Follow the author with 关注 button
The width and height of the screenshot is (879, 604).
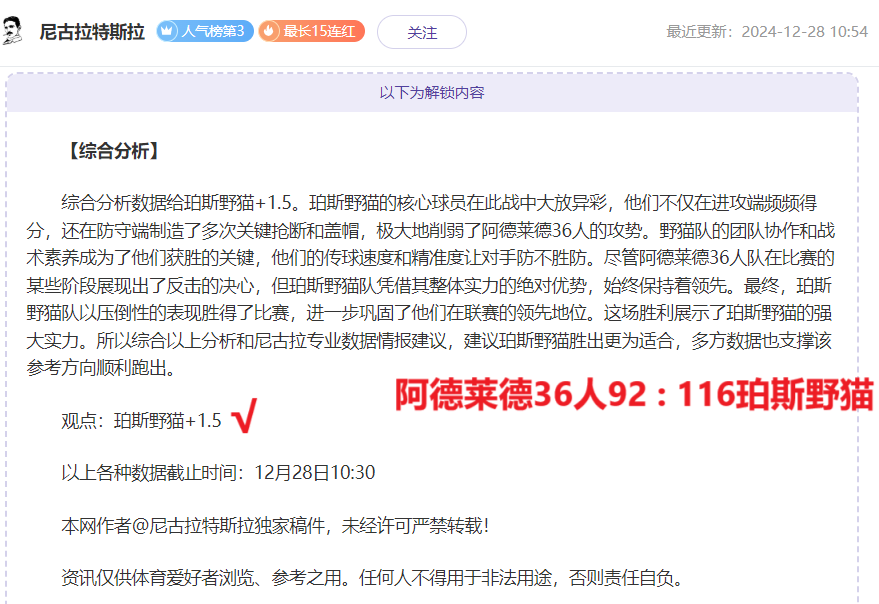click(422, 32)
